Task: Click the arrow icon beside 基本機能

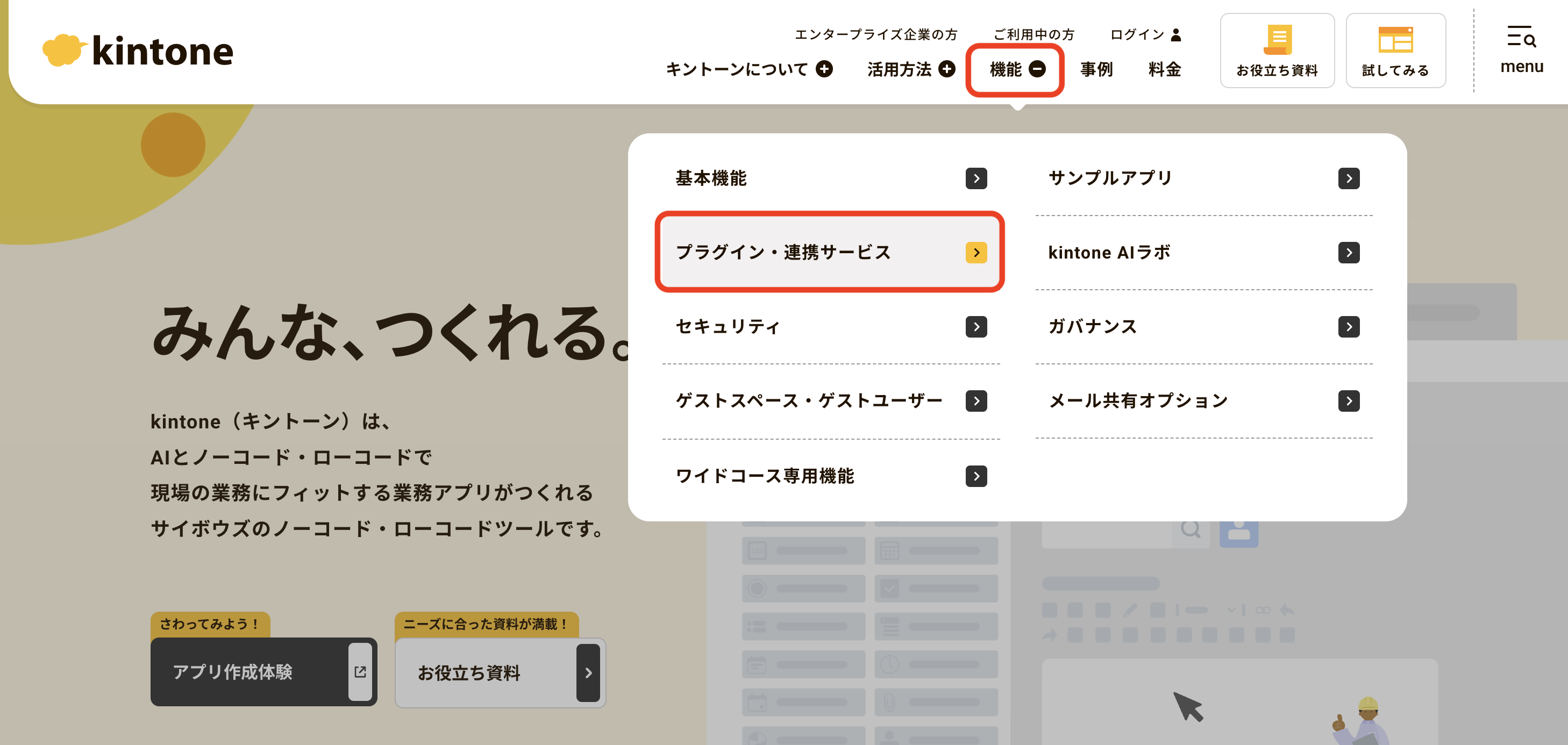Action: (977, 178)
